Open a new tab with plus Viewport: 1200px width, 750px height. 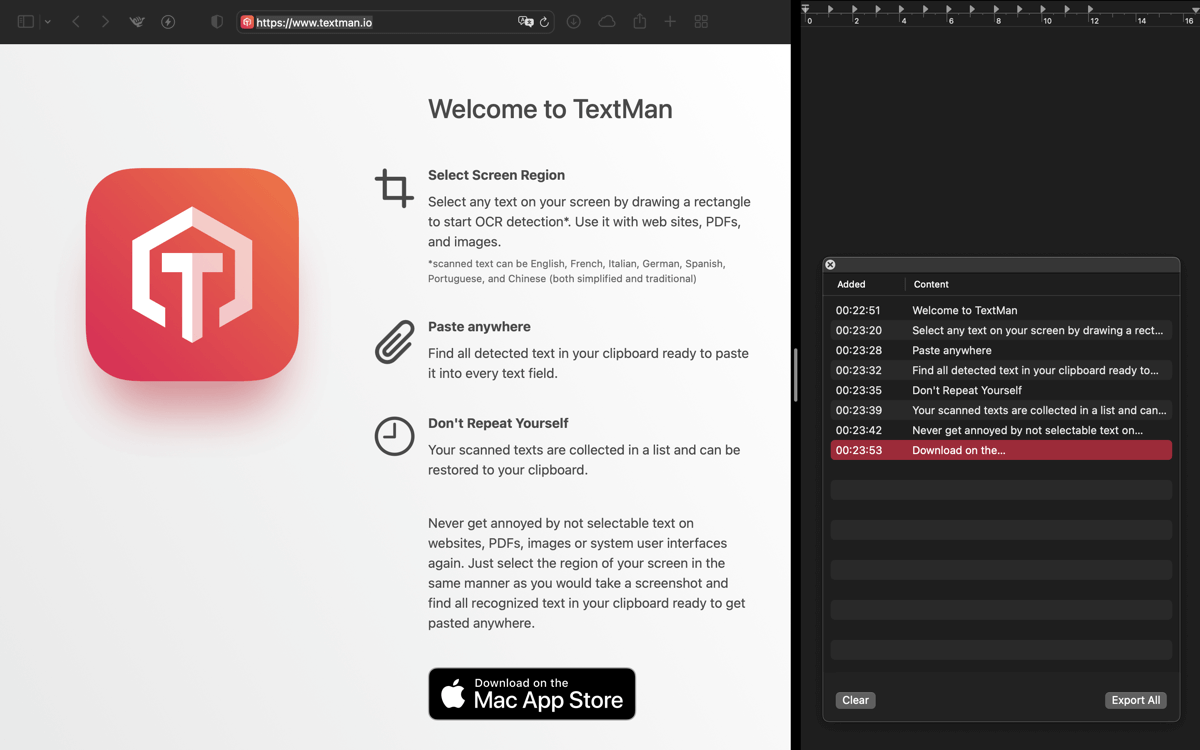(x=670, y=21)
